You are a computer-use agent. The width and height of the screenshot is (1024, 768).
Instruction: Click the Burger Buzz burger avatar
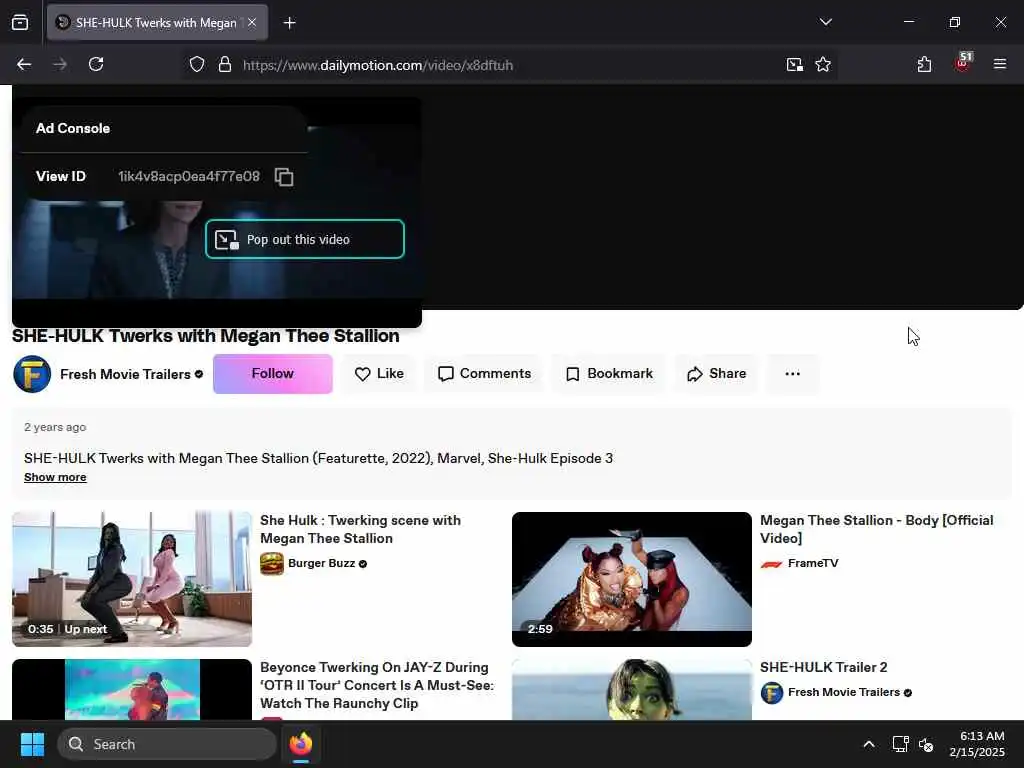click(272, 563)
